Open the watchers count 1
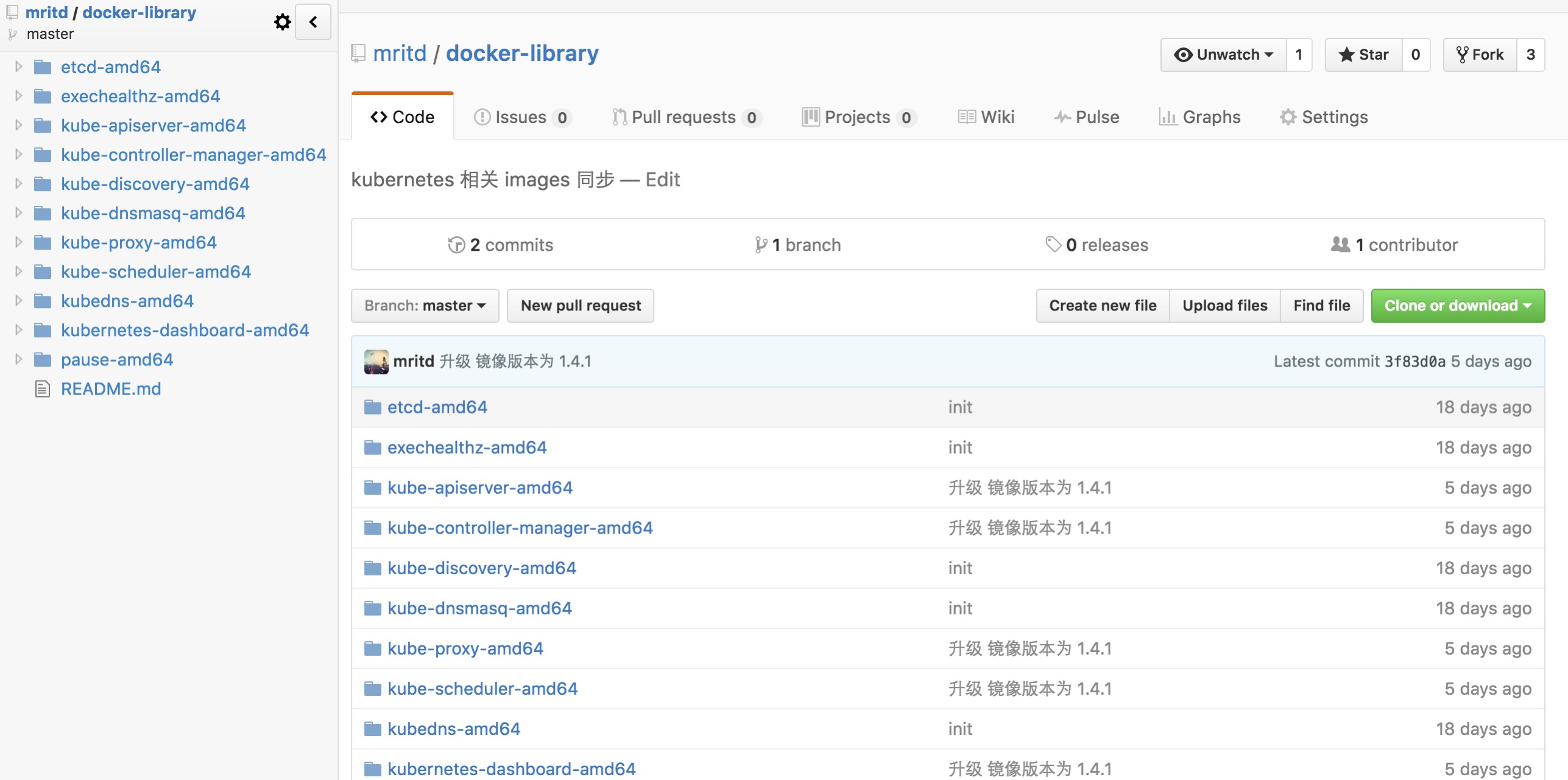This screenshot has height=780, width=1568. click(1299, 55)
